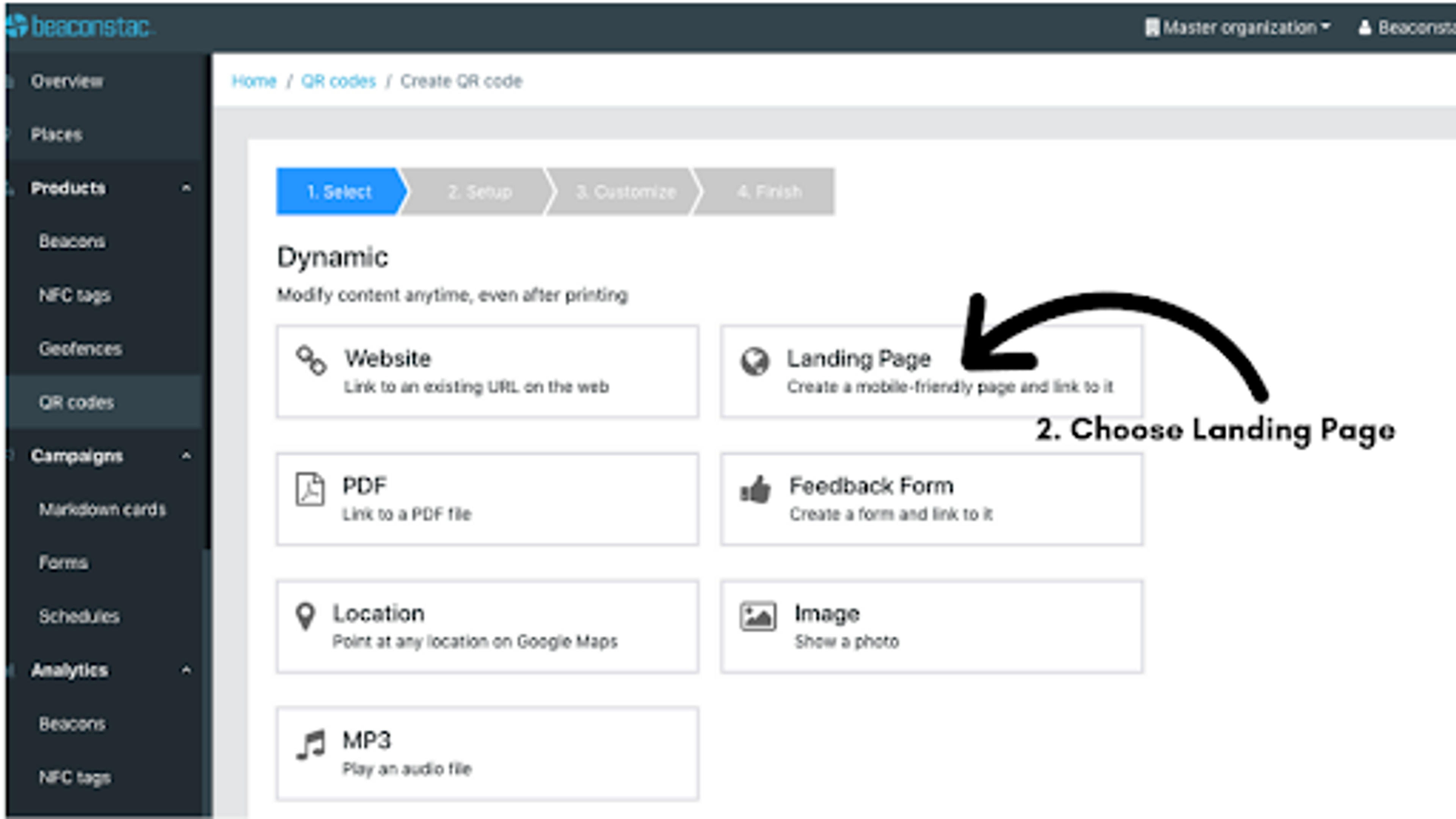Open the Master organization dropdown
This screenshot has width=1456, height=819.
tap(1238, 27)
